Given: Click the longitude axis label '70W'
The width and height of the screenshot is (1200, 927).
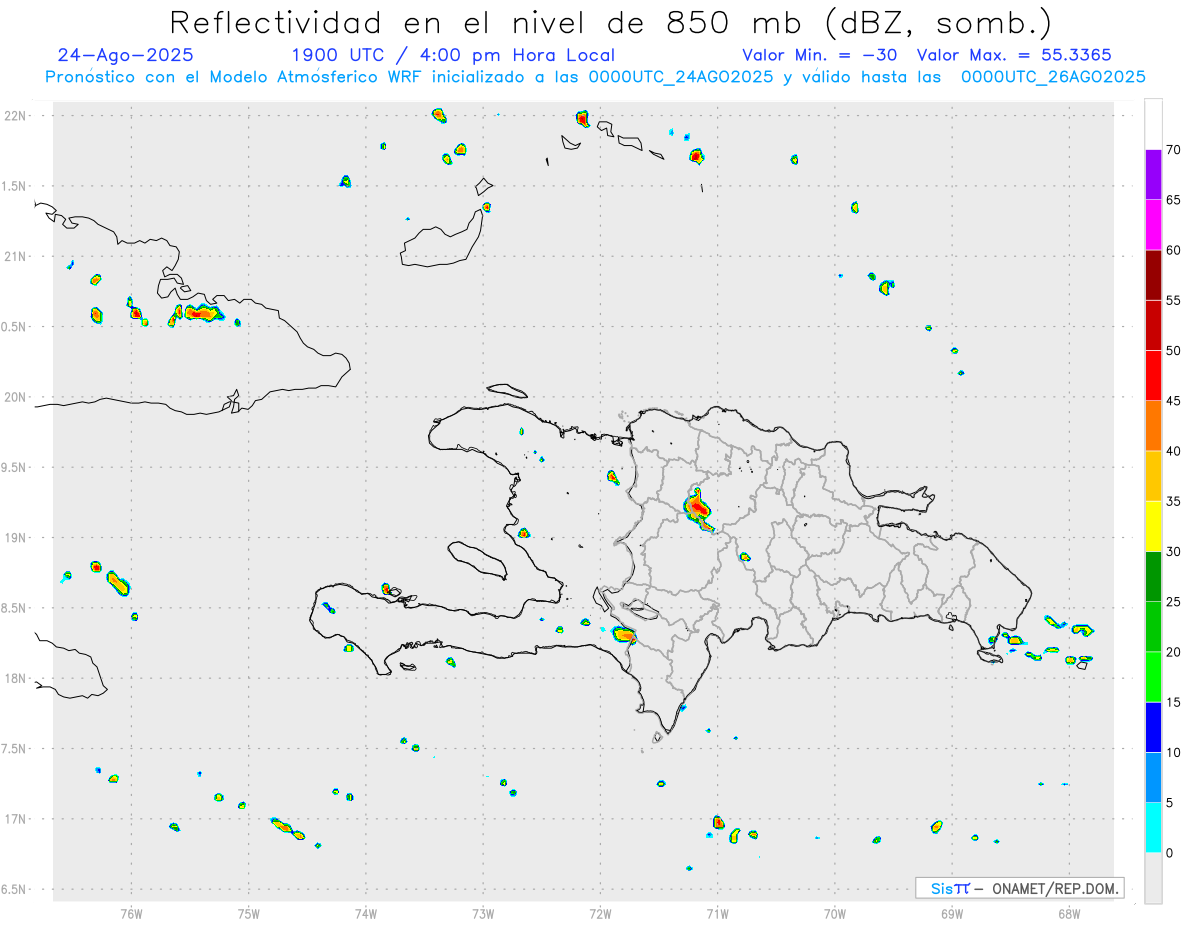Looking at the screenshot, I should [835, 913].
